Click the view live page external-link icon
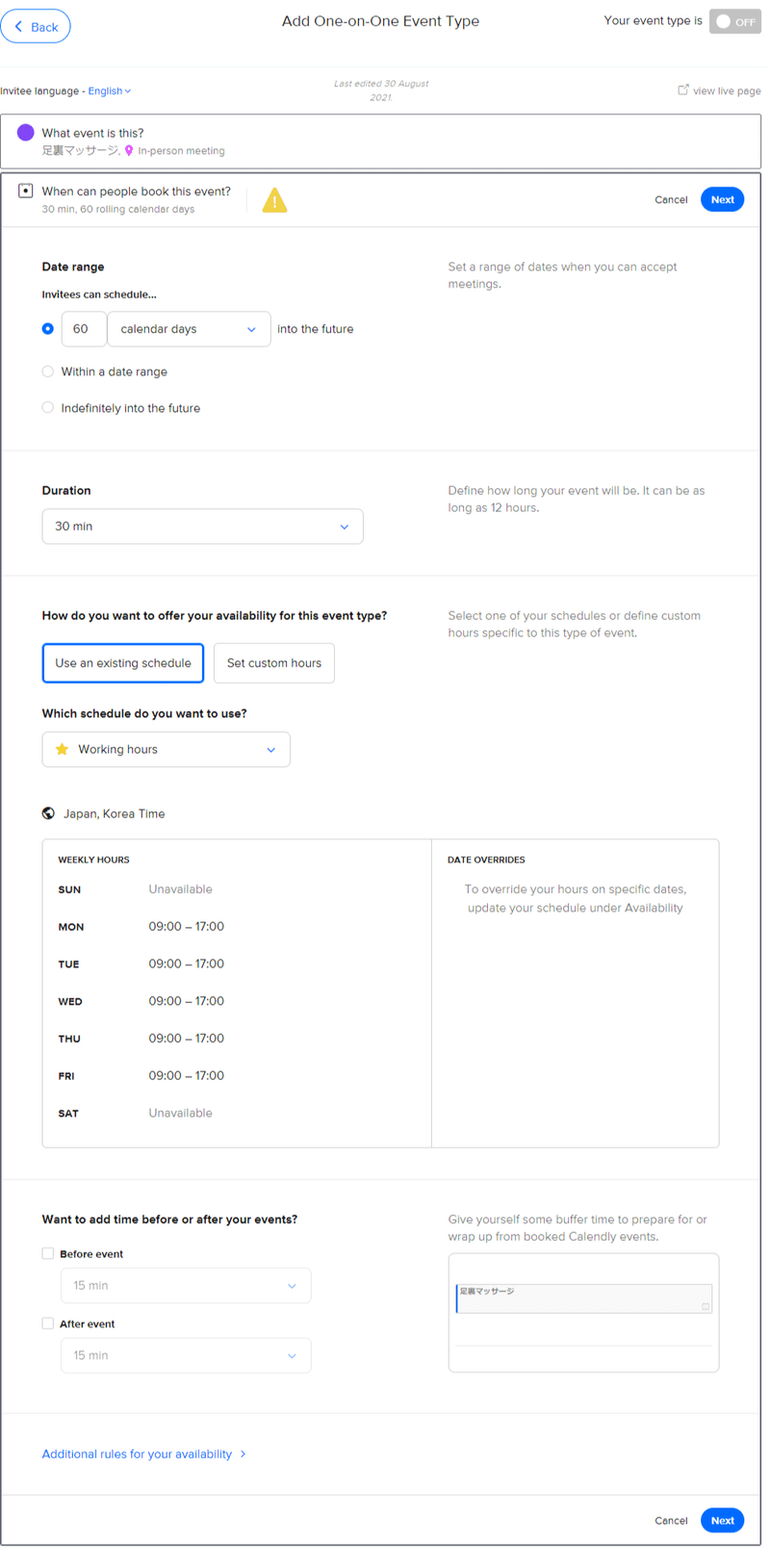The height and width of the screenshot is (1568, 770). pos(683,90)
